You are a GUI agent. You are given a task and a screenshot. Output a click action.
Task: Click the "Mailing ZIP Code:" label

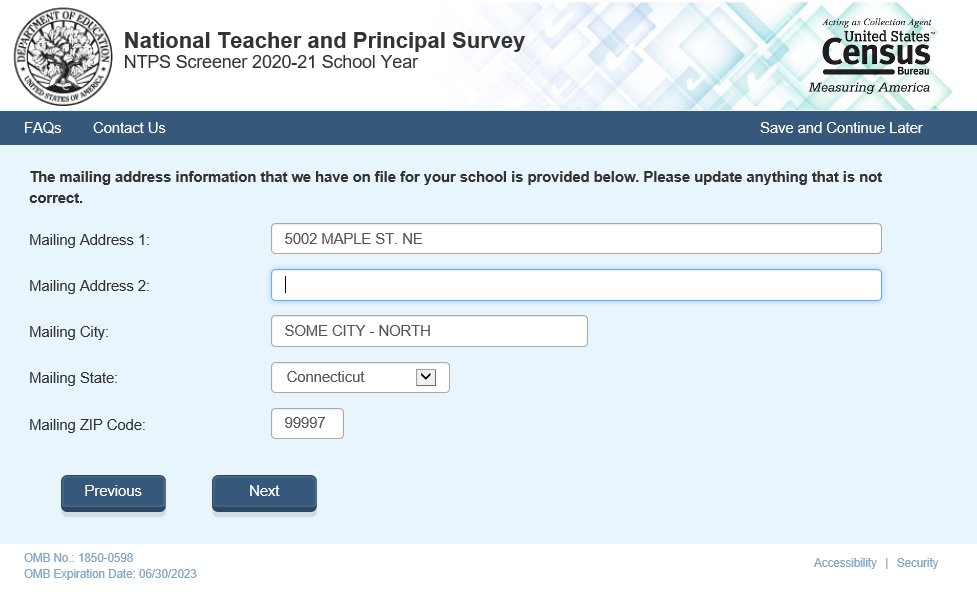(87, 425)
